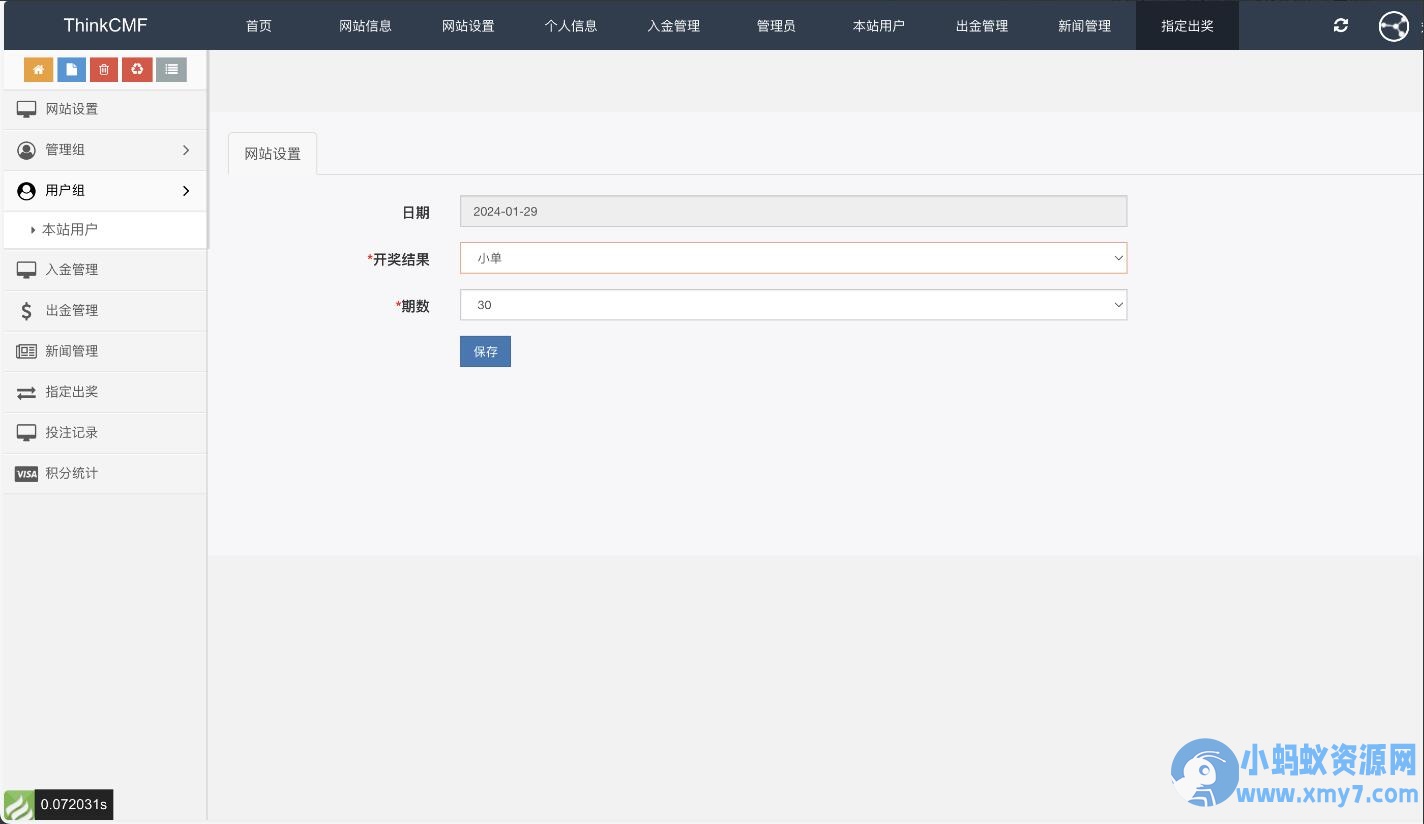The image size is (1424, 824).
Task: Open 积分统计 in sidebar
Action: click(104, 474)
